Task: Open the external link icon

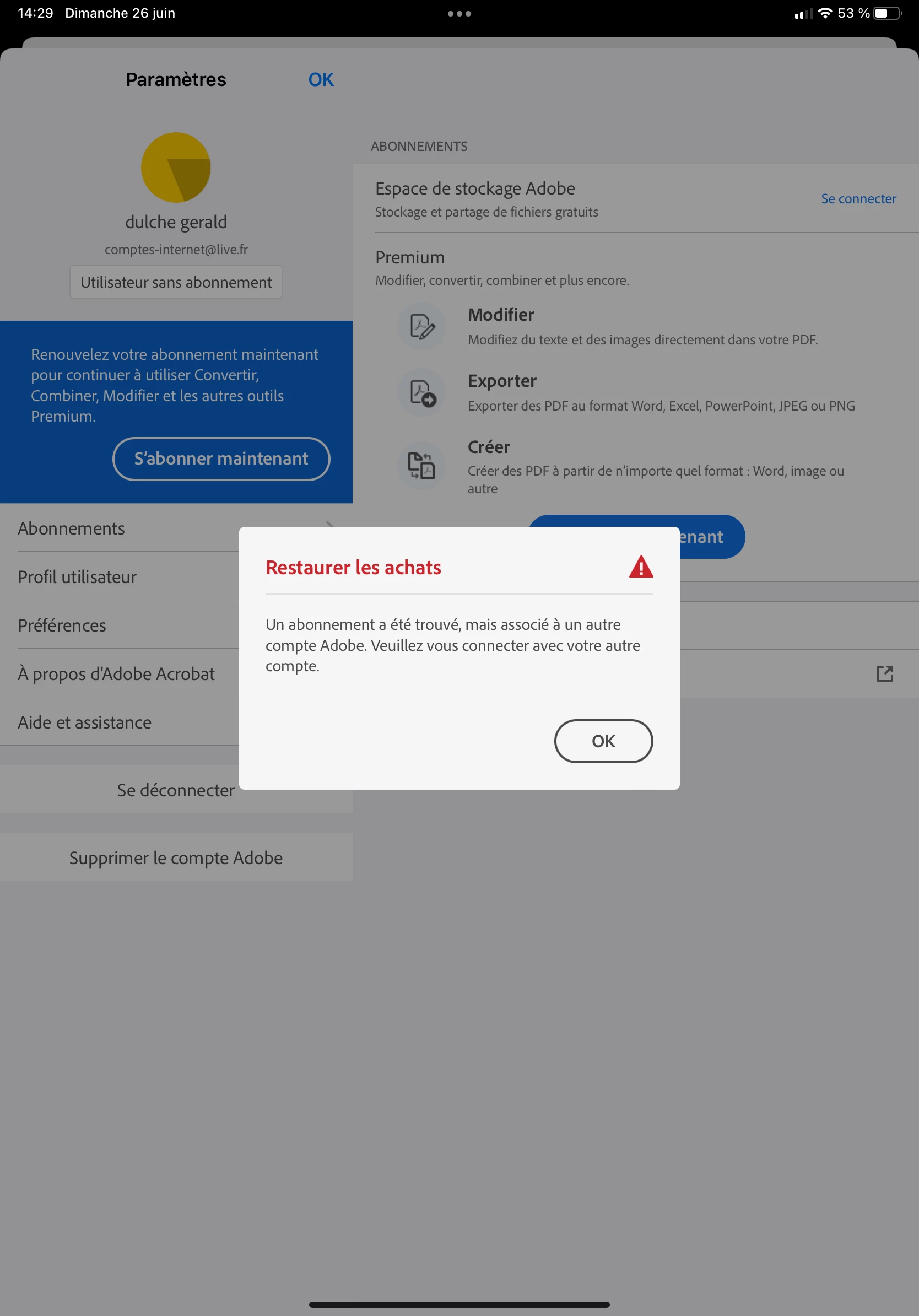Action: (x=885, y=673)
